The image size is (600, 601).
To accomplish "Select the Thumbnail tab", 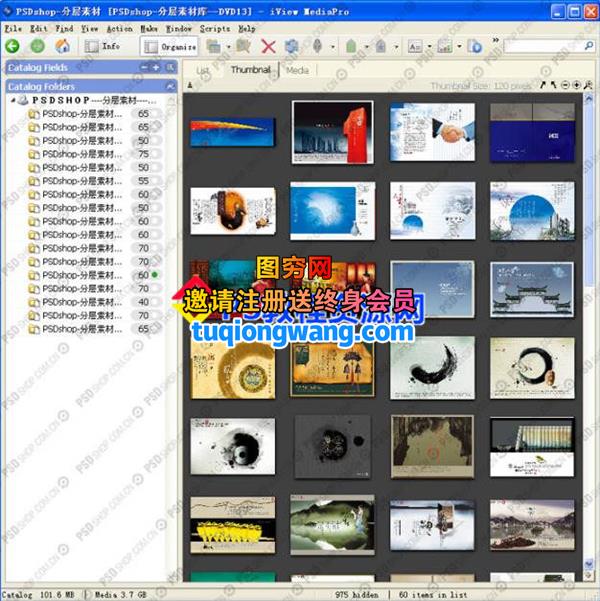I will point(250,70).
